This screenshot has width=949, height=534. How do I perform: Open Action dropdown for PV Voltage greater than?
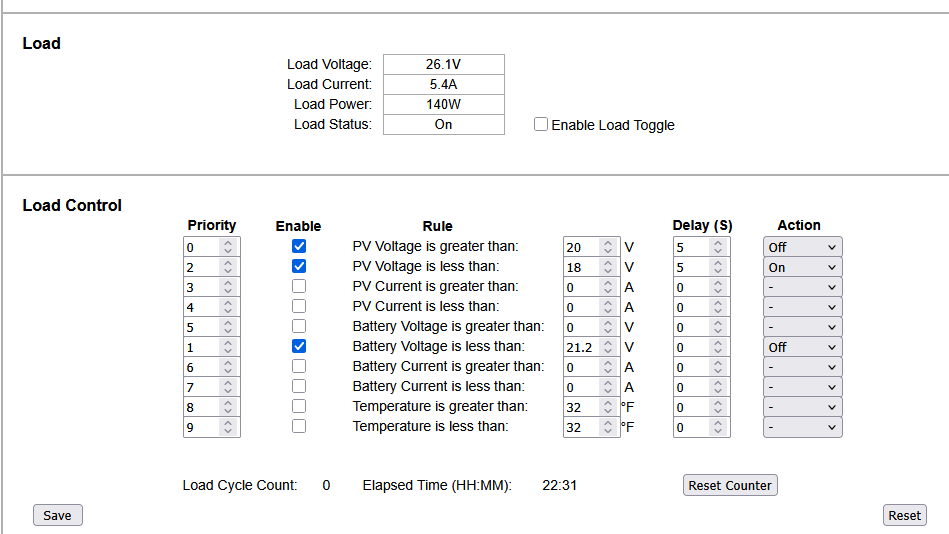tap(803, 247)
